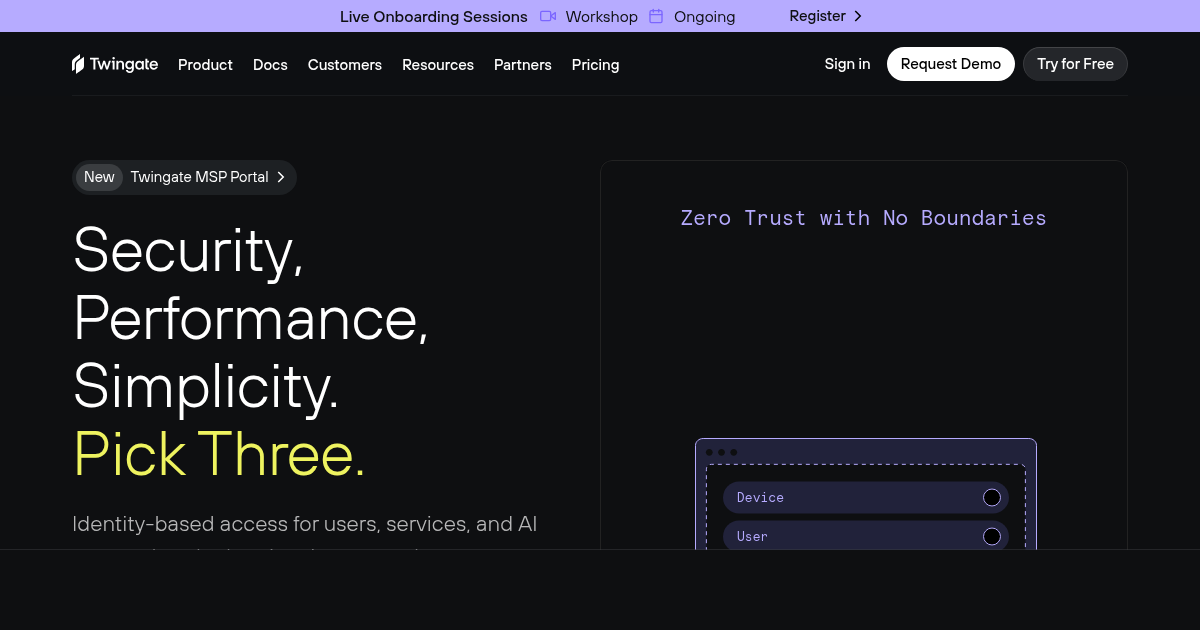The width and height of the screenshot is (1200, 630).
Task: Click the New badge
Action: (x=99, y=177)
